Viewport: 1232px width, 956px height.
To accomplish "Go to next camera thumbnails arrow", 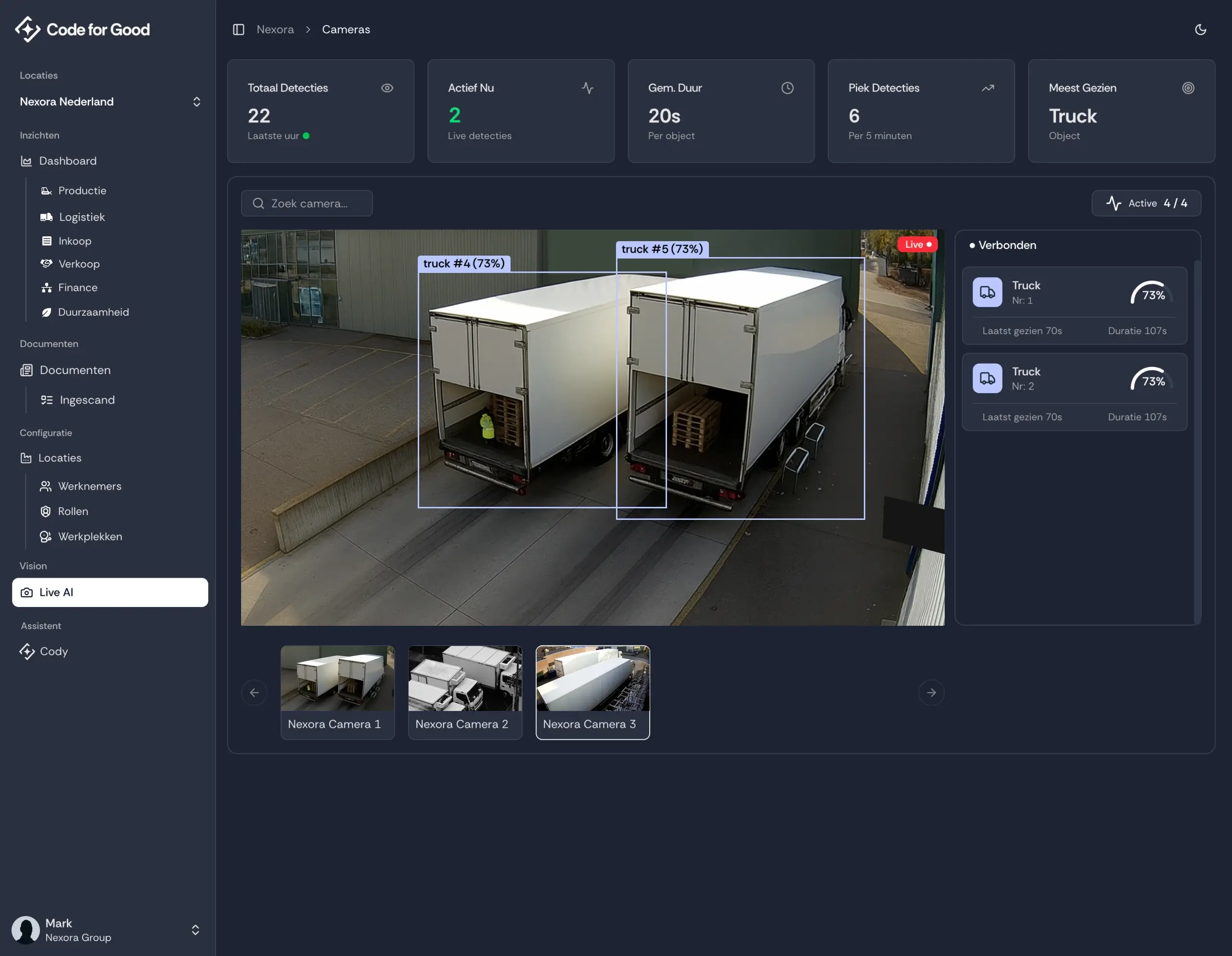I will tap(931, 693).
